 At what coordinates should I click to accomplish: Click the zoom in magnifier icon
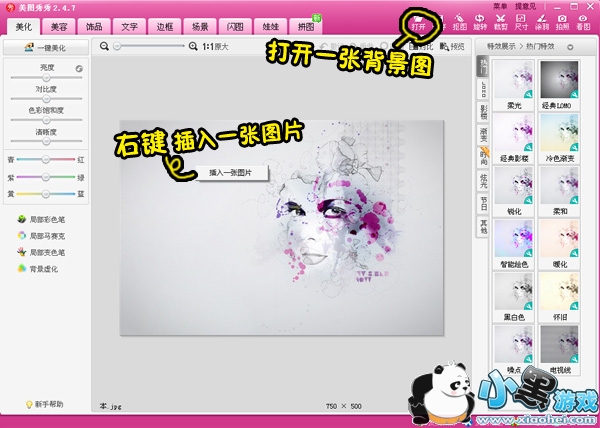(193, 46)
